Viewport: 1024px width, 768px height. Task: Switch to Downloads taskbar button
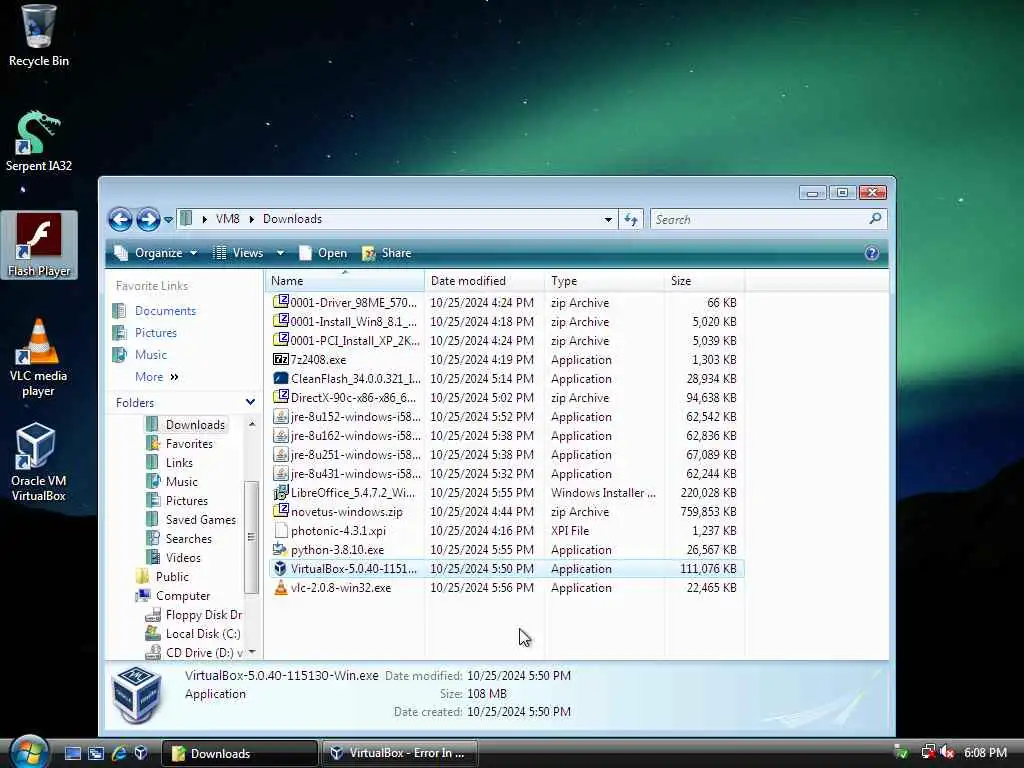coord(239,753)
